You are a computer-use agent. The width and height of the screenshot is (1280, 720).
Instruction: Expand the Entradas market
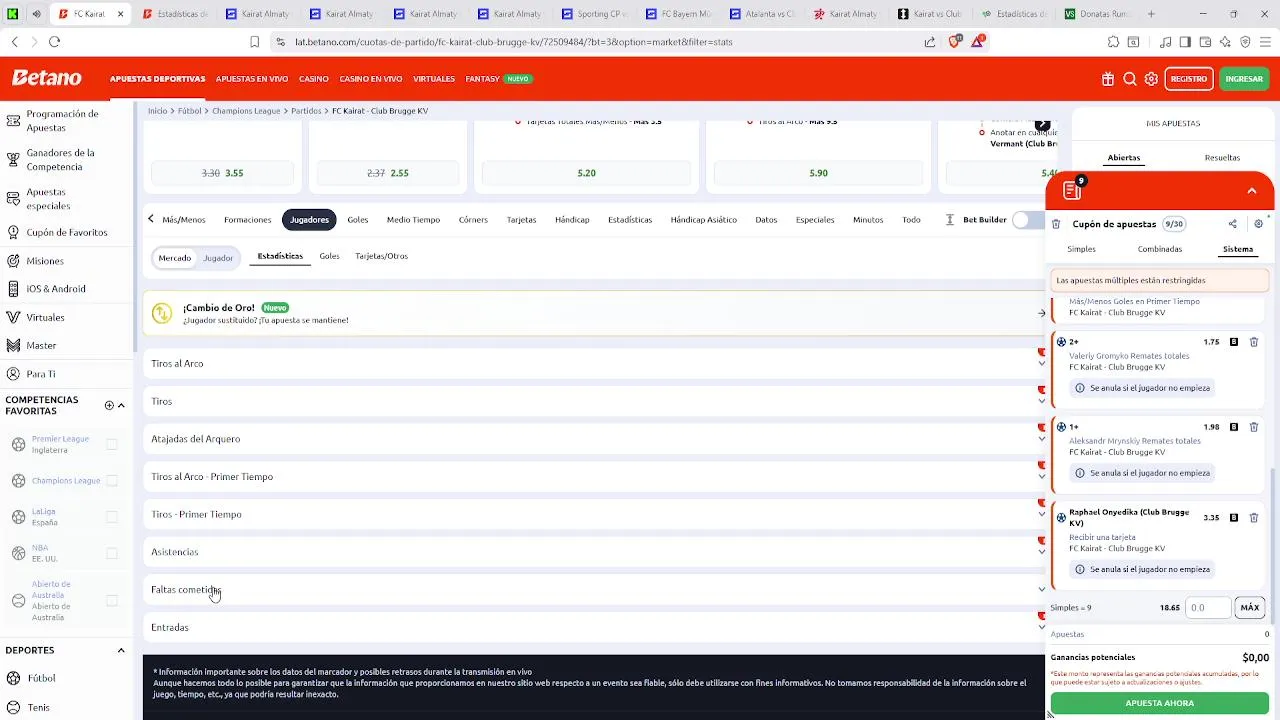(596, 628)
